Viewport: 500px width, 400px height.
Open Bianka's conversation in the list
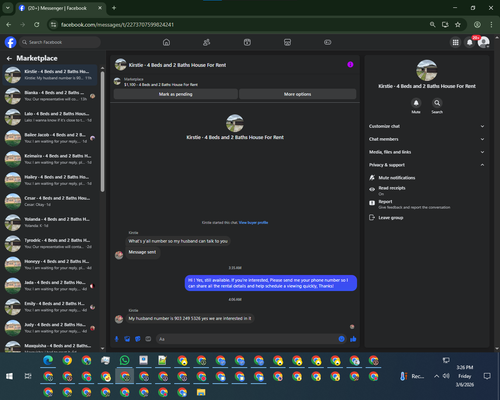pyautogui.click(x=50, y=96)
